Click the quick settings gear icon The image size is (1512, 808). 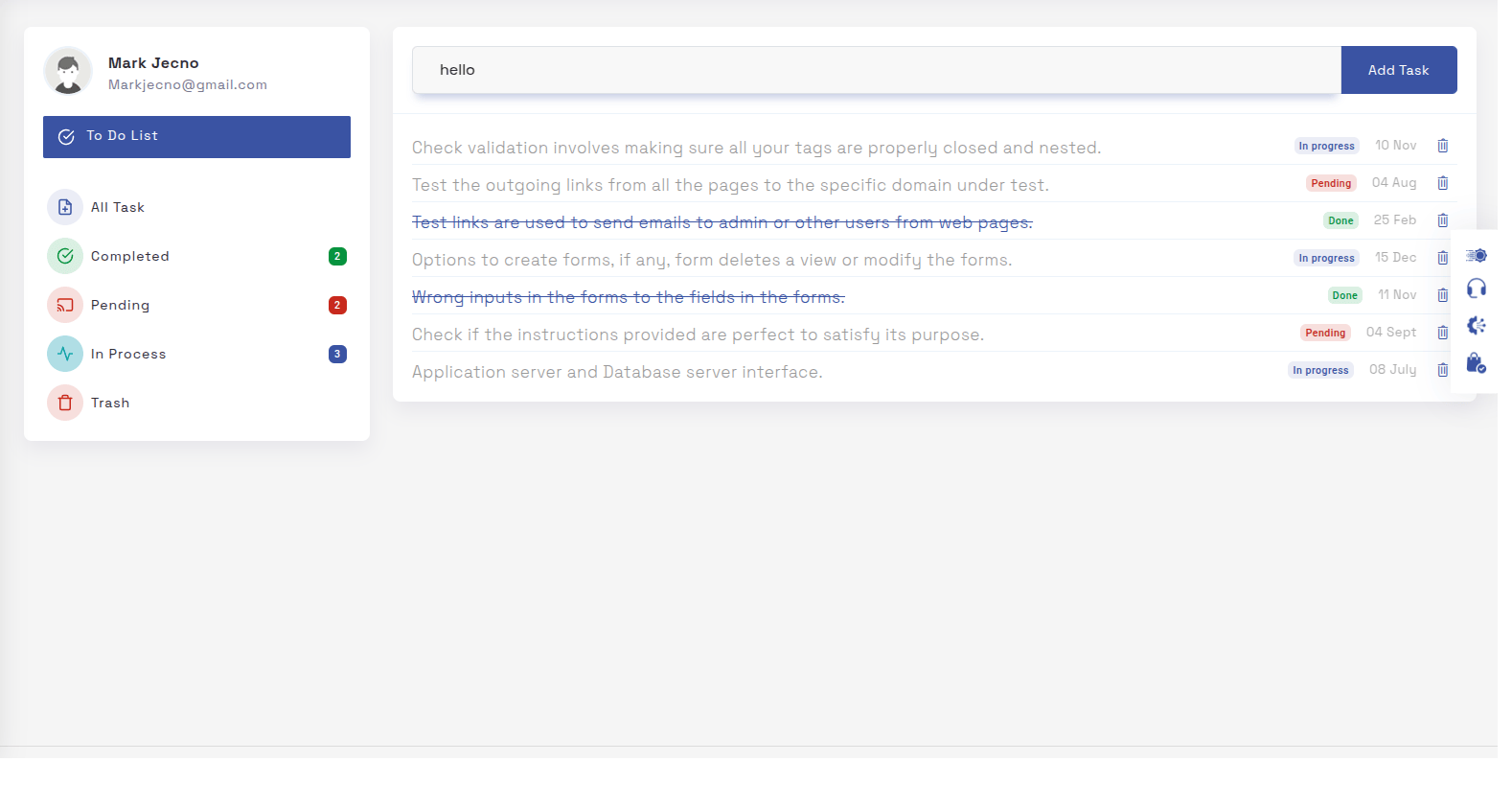click(x=1477, y=256)
